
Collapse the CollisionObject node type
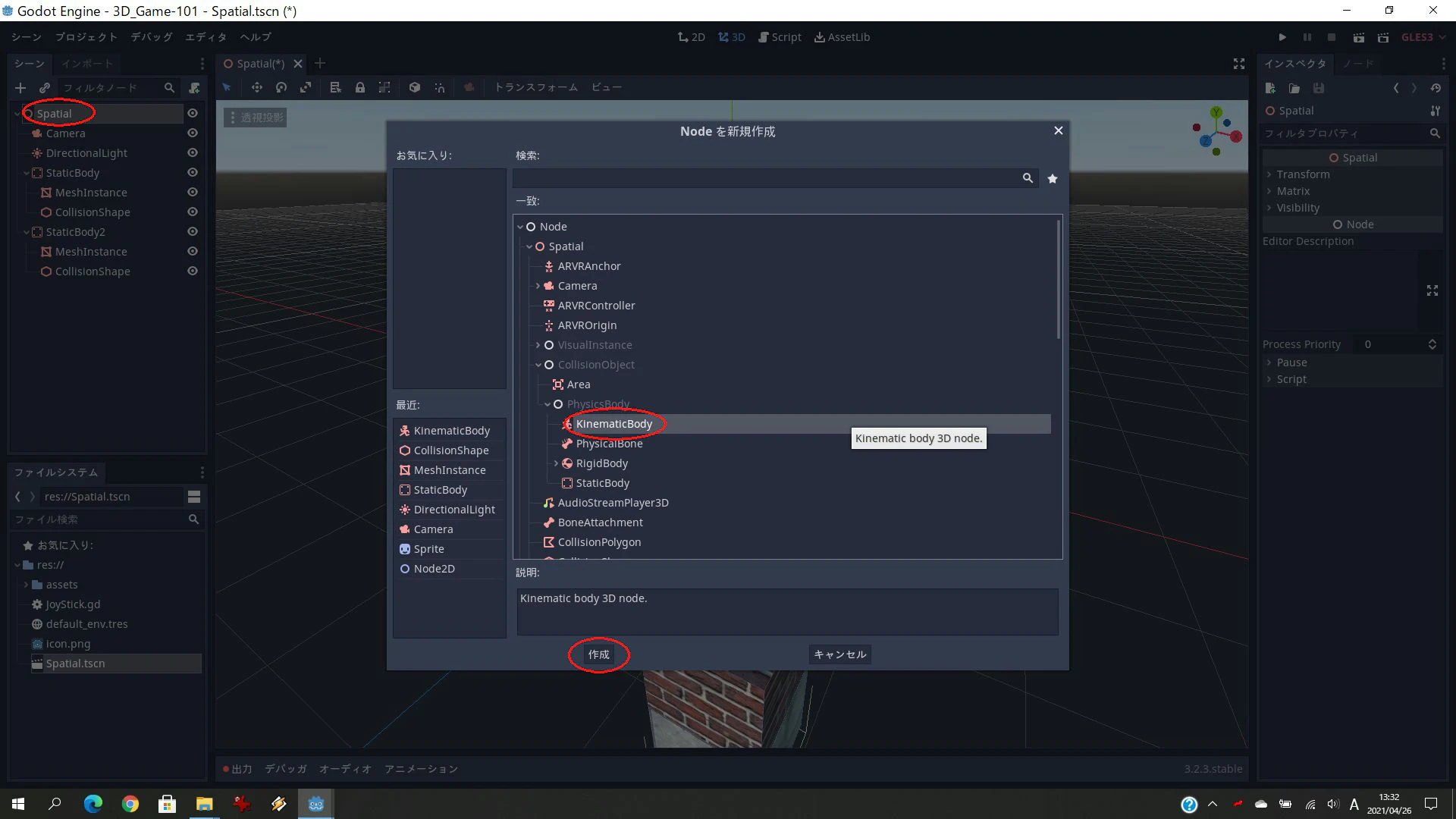click(538, 365)
